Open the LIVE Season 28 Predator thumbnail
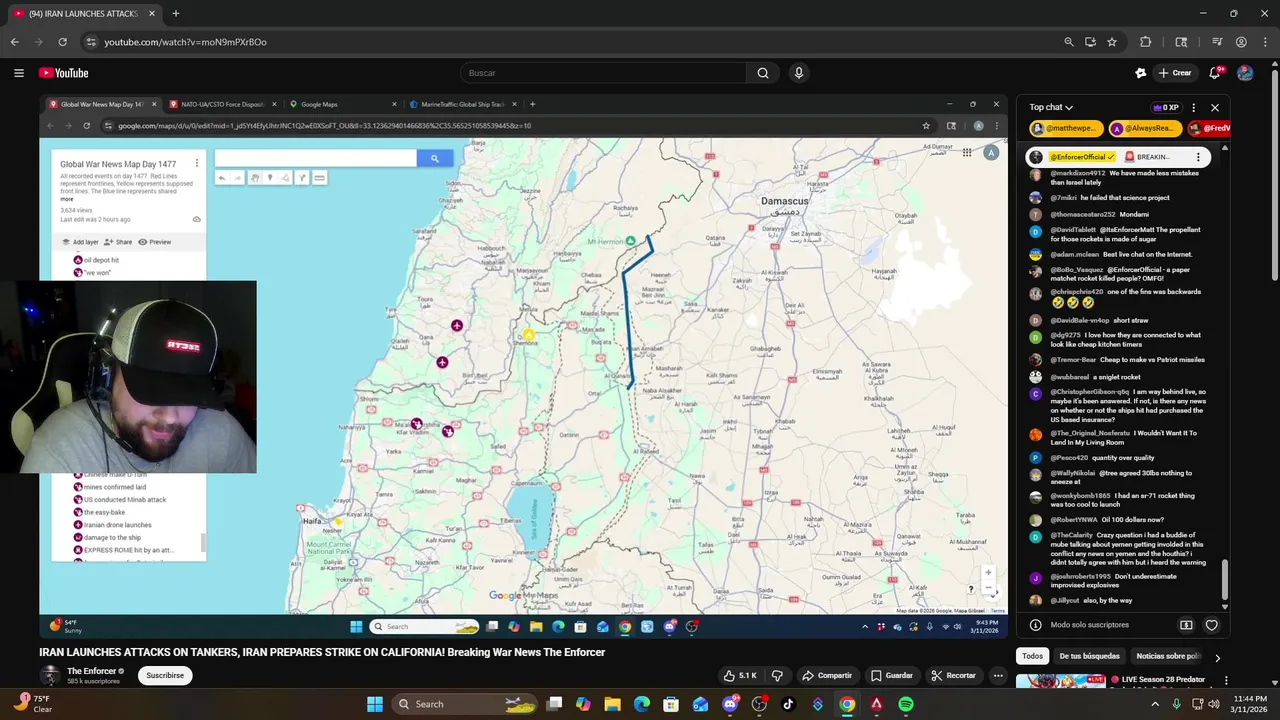The height and width of the screenshot is (720, 1280). (x=1061, y=682)
